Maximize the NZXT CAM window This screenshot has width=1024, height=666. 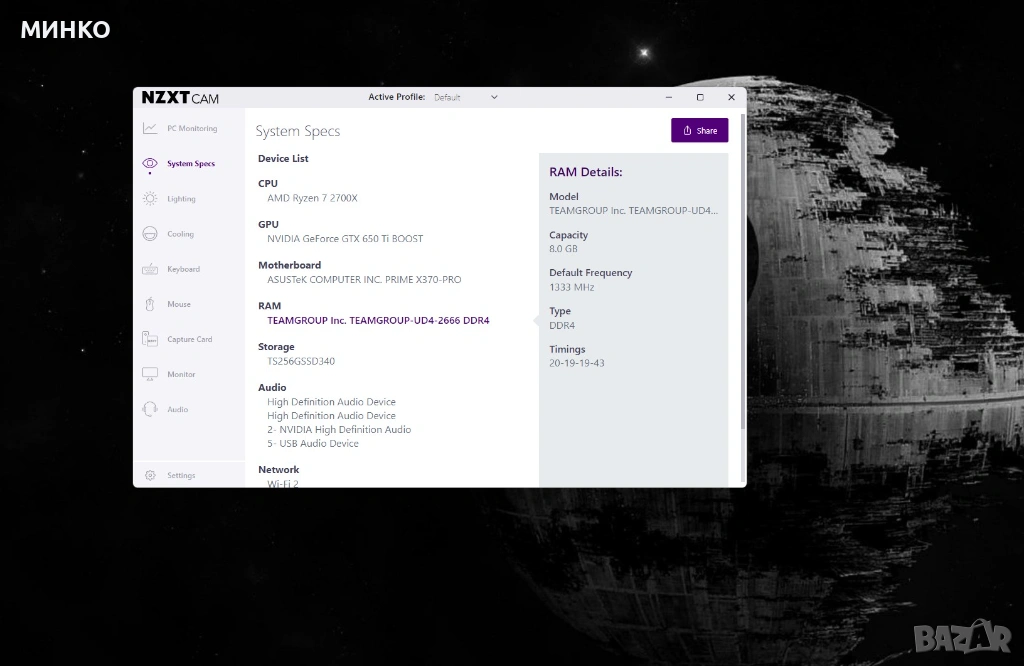point(700,97)
